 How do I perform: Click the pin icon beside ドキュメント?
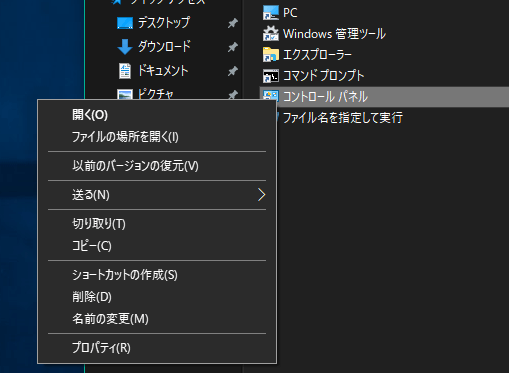coord(233,71)
